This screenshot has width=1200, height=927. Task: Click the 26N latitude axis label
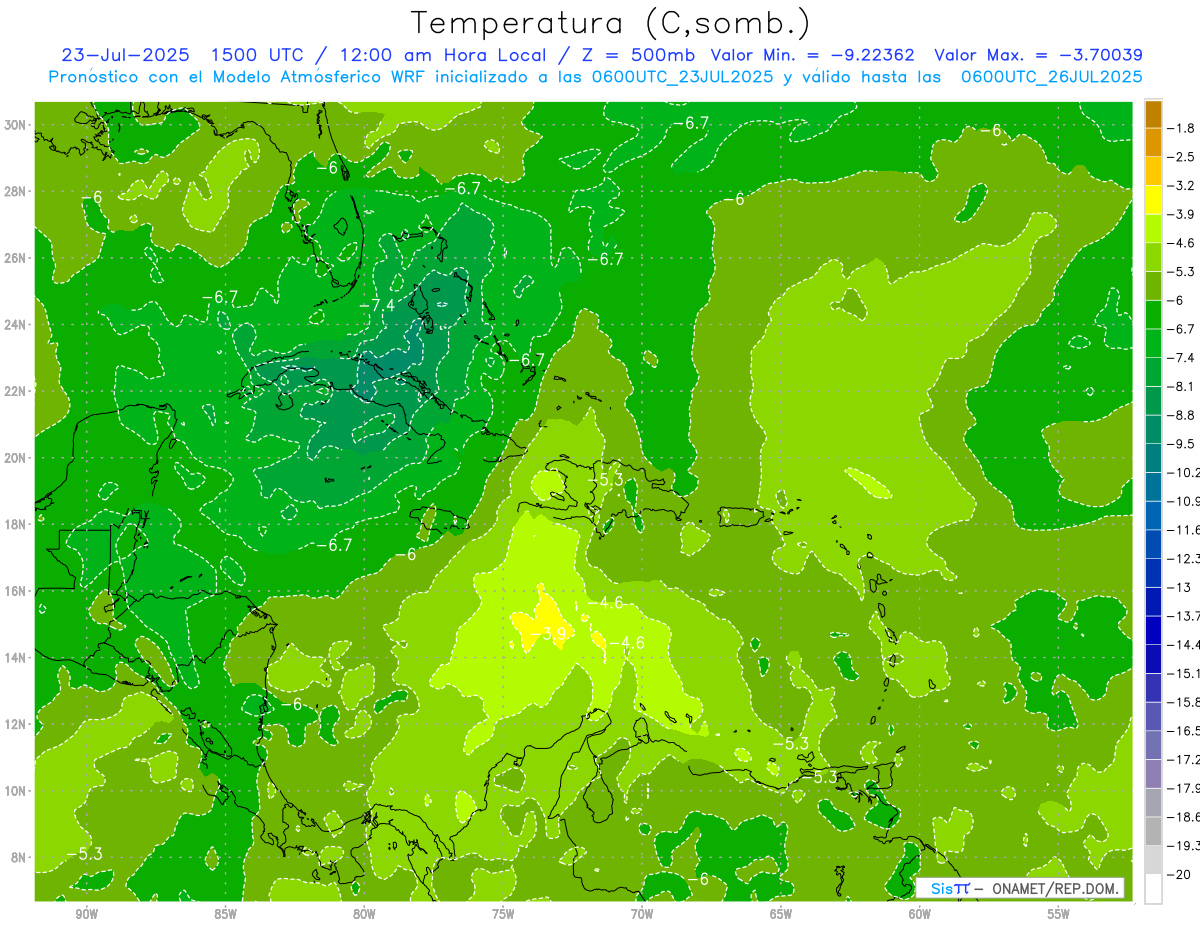17,258
